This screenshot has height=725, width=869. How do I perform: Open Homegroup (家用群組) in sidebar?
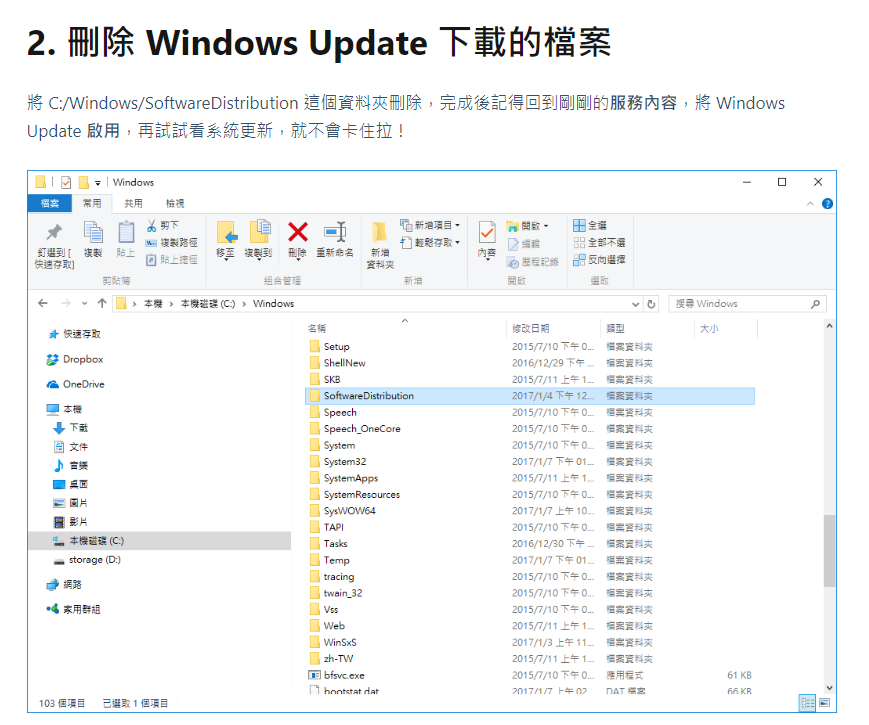click(x=74, y=609)
